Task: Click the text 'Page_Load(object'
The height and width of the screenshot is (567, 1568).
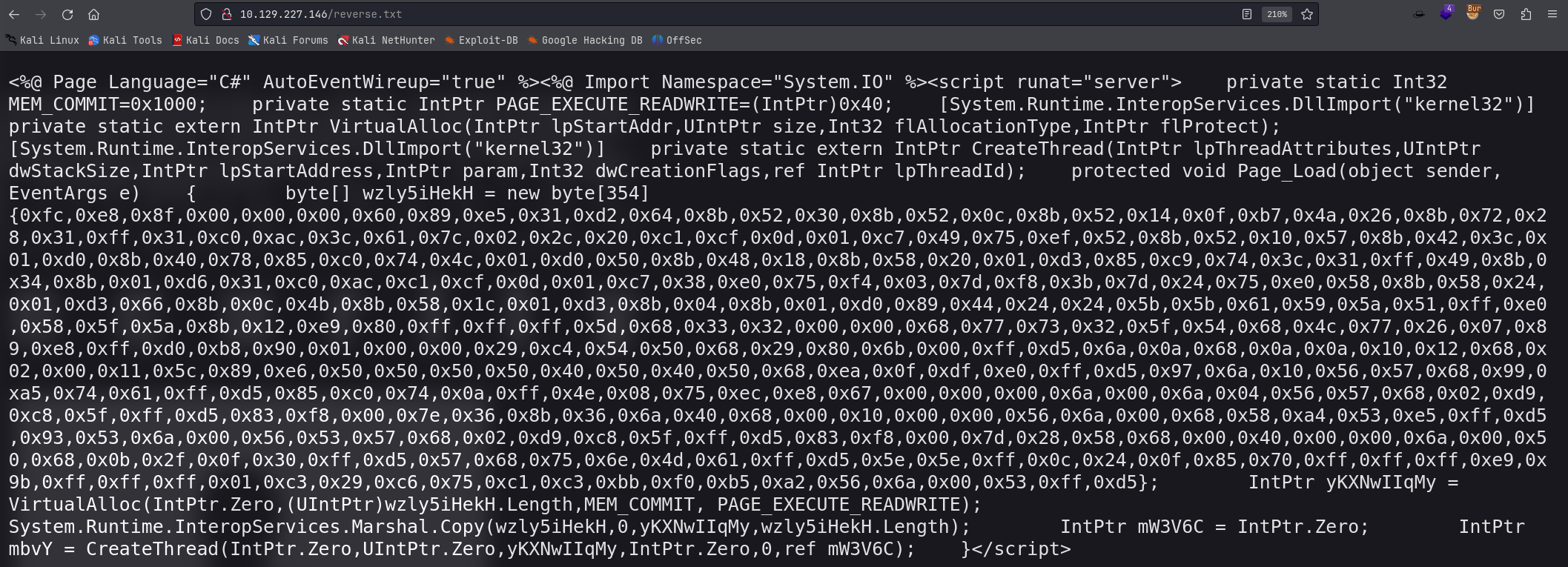Action: click(1326, 171)
